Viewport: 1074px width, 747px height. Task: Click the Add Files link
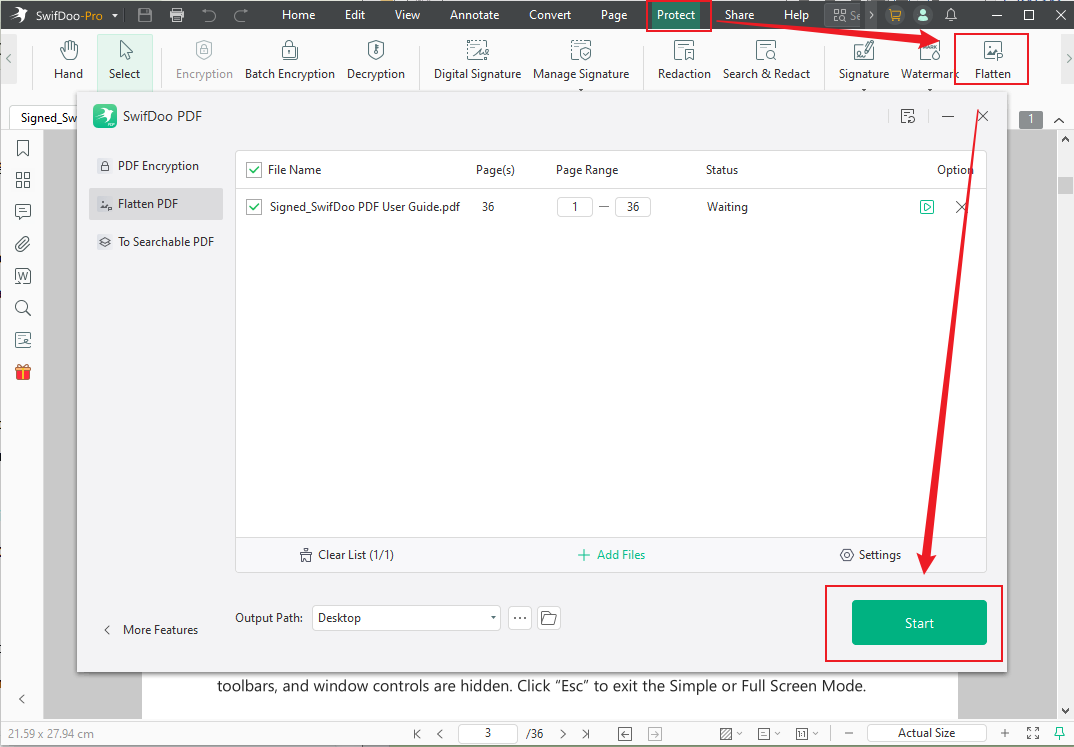(611, 555)
